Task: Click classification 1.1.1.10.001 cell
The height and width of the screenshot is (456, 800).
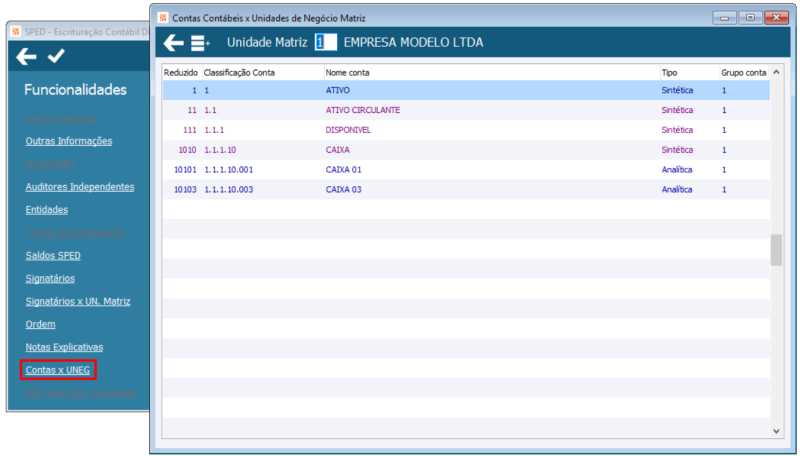Action: pos(229,170)
